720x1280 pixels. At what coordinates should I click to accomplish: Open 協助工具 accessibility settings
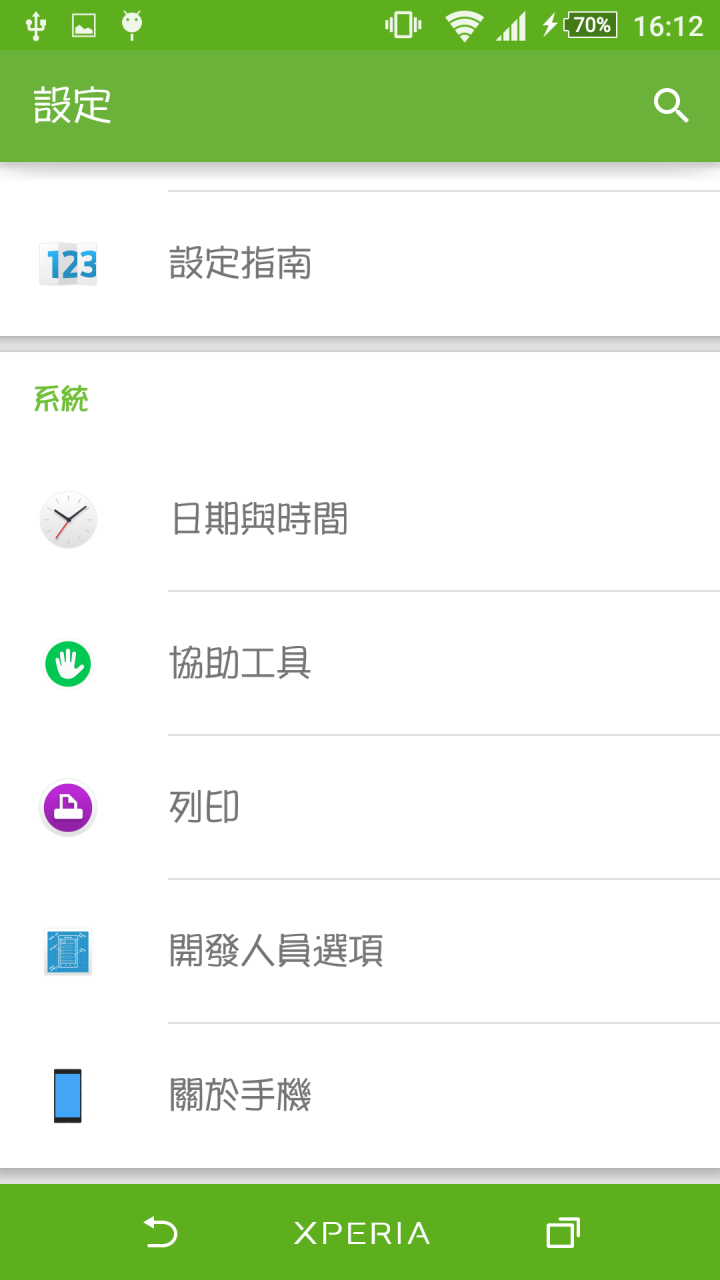click(x=360, y=663)
